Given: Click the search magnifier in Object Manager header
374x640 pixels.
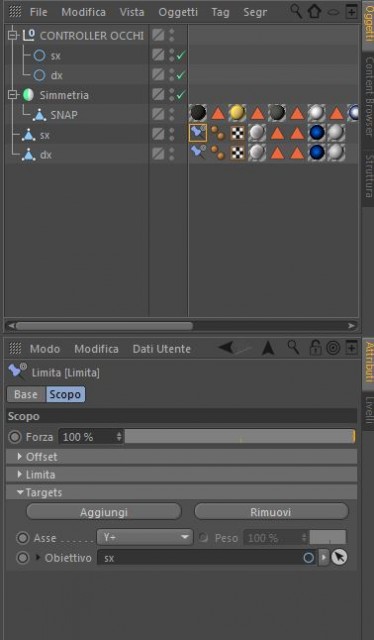Looking at the screenshot, I should pyautogui.click(x=296, y=11).
